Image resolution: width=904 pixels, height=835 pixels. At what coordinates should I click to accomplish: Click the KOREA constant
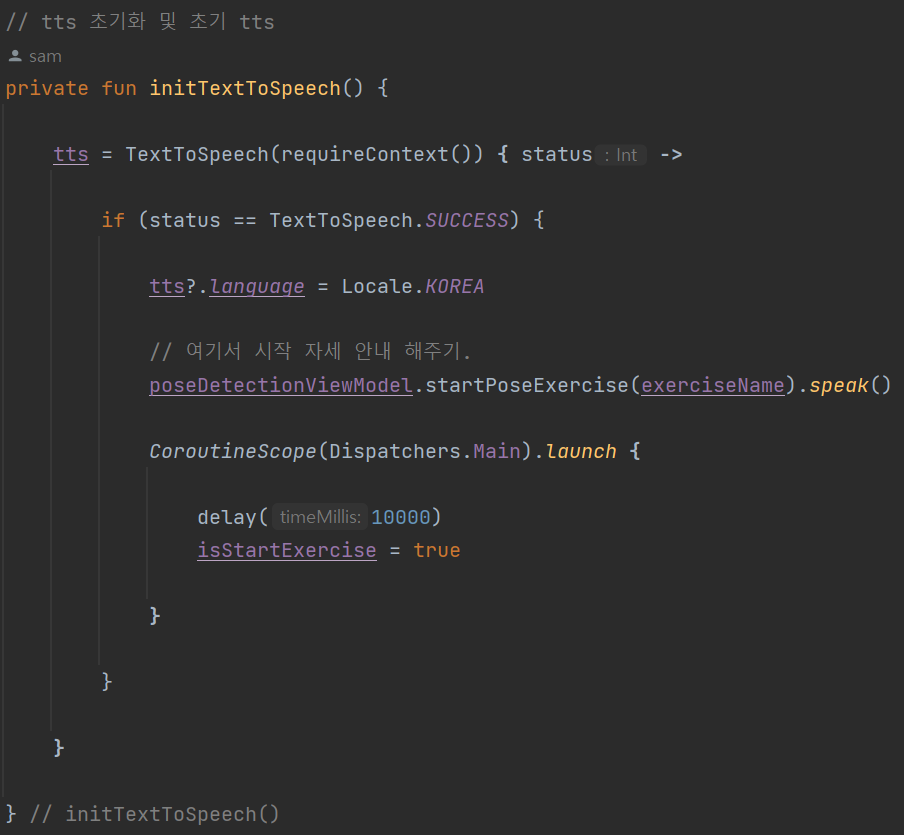coord(455,287)
